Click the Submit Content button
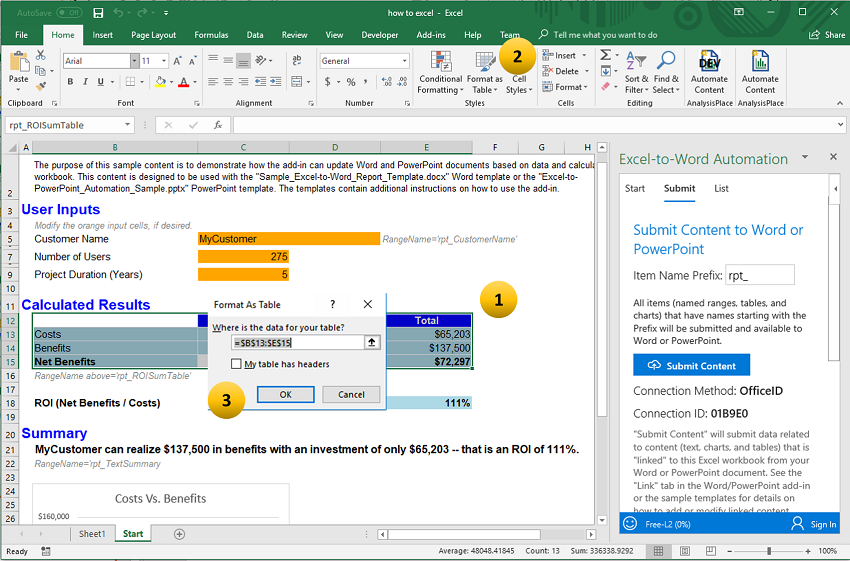The width and height of the screenshot is (850, 561). click(691, 365)
